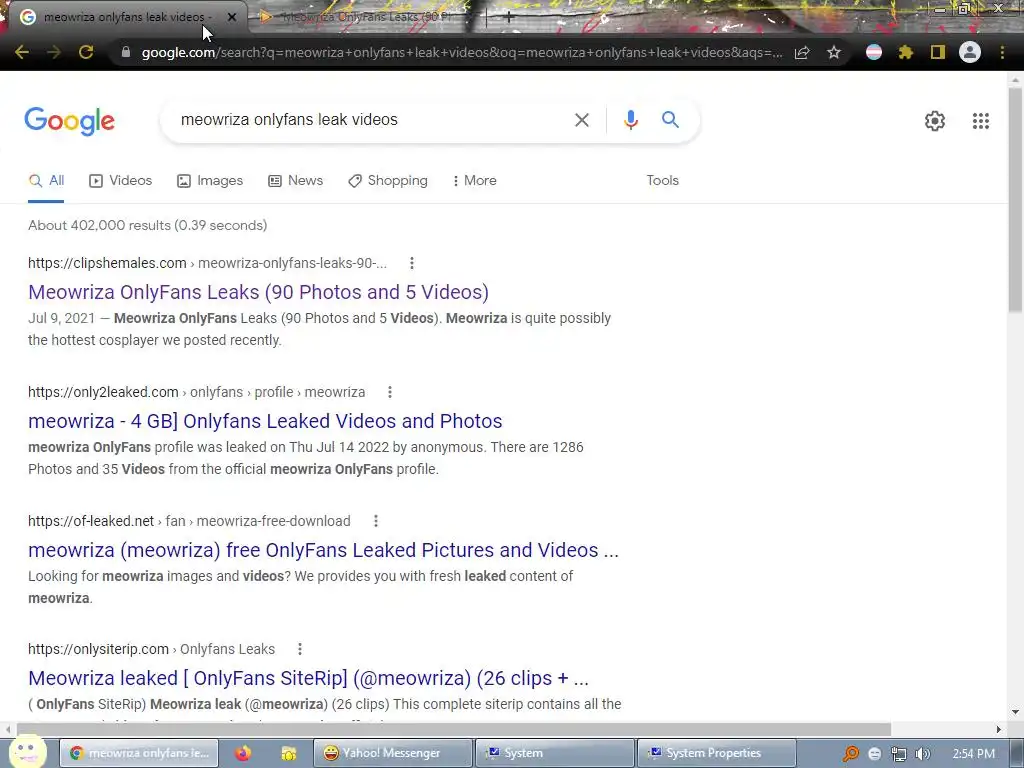Screen dimensions: 1024x768
Task: Switch to the System taskbar window
Action: tap(554, 754)
